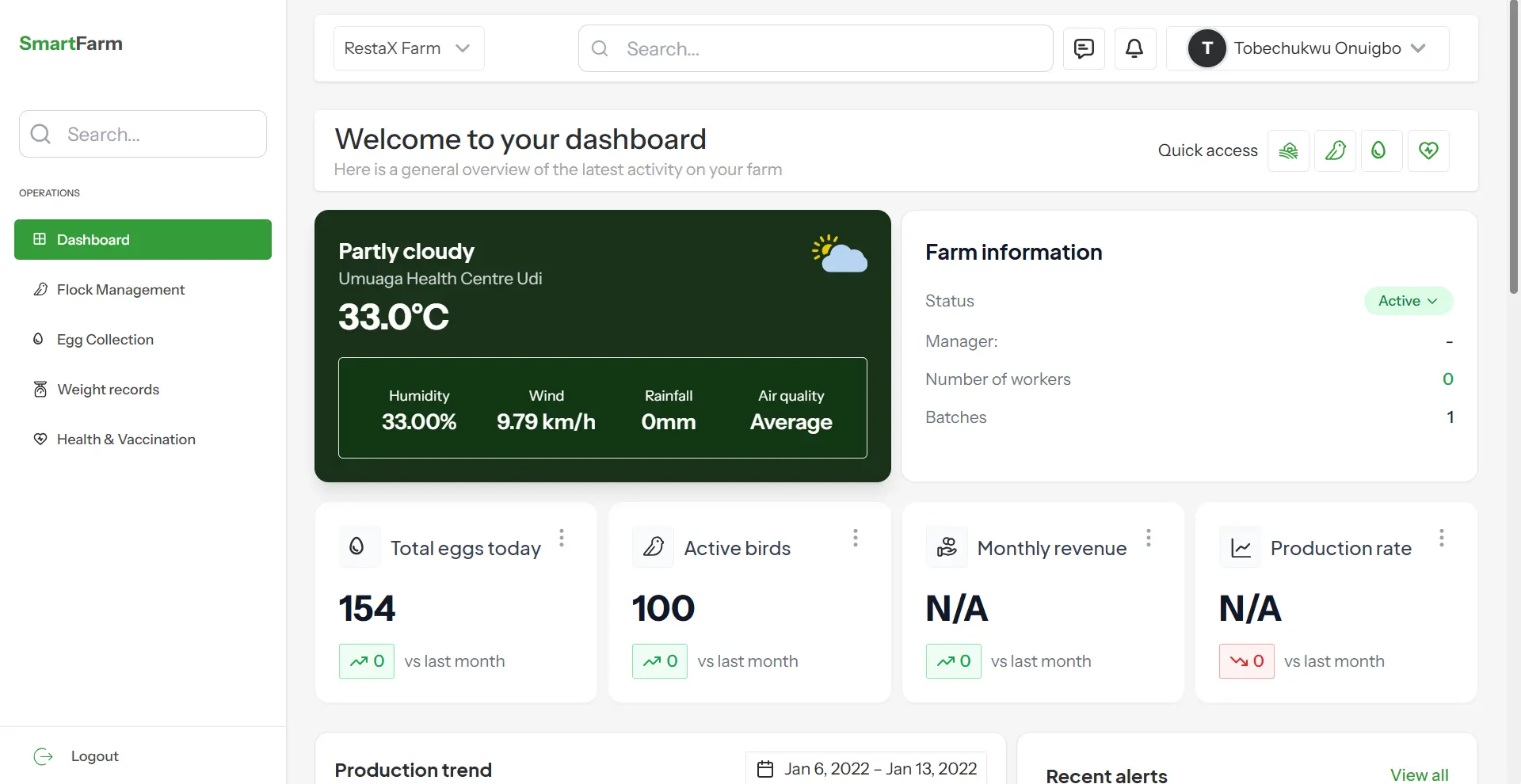Go to Flock Management

pos(120,290)
